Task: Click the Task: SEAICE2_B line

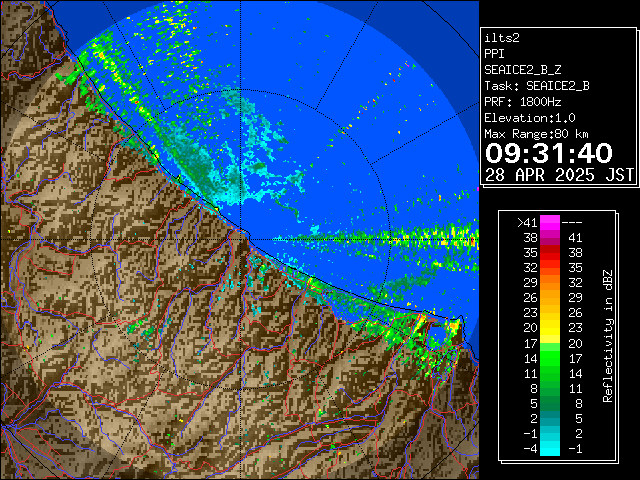Action: 537,86
